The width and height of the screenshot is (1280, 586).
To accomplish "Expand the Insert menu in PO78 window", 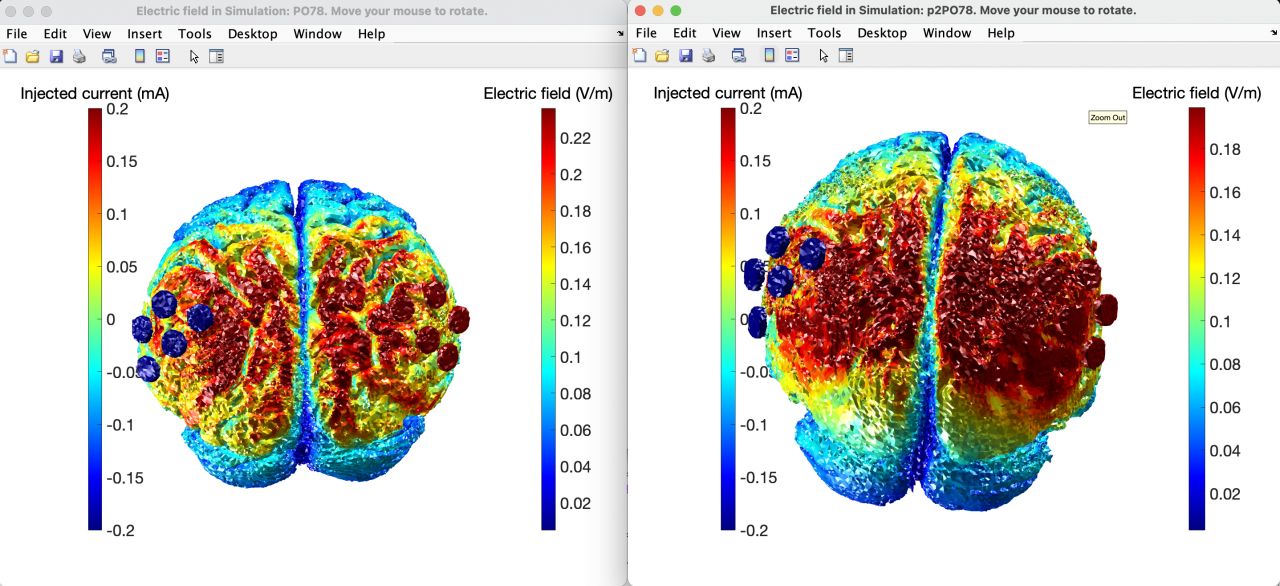I will click(145, 34).
